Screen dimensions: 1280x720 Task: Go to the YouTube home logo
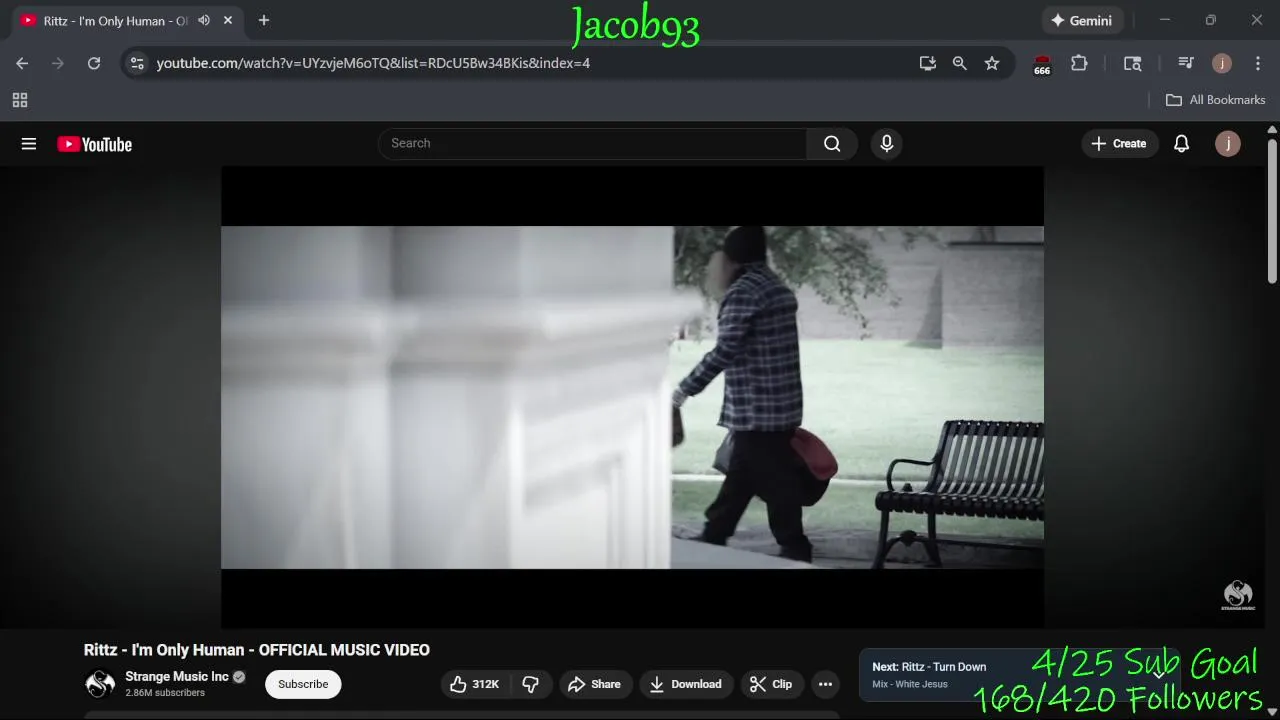(x=95, y=144)
